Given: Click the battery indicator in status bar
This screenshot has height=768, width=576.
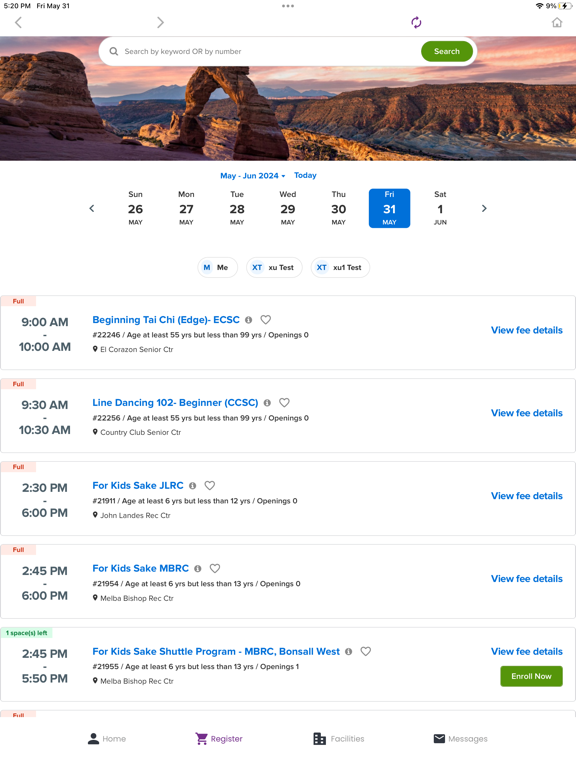Looking at the screenshot, I should coord(565,6).
